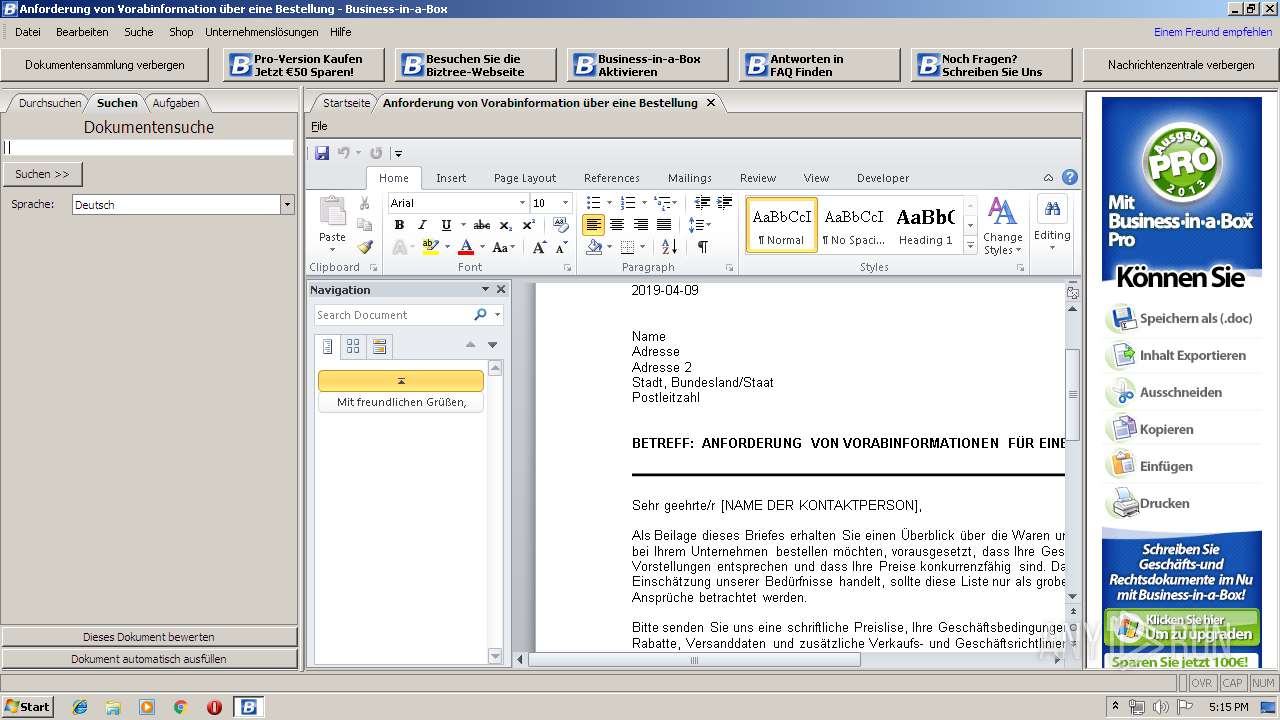Click the Bullets list icon
This screenshot has height=720, width=1280.
[x=594, y=203]
